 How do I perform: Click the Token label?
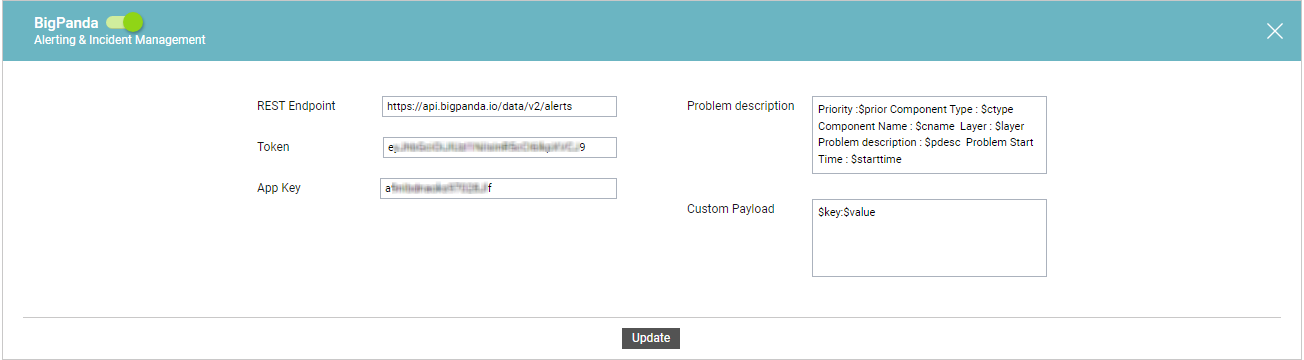(x=273, y=147)
